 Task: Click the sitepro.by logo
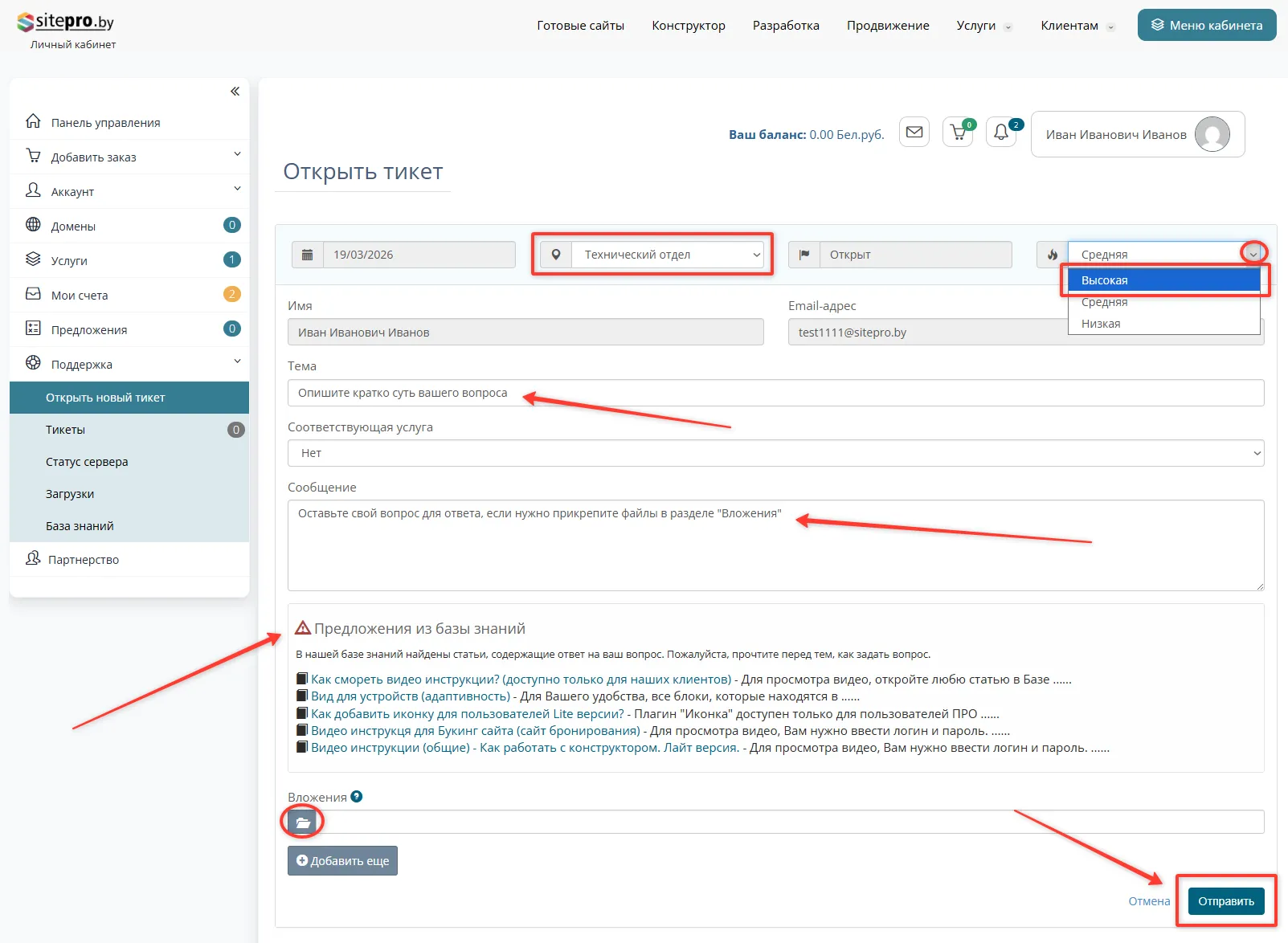[66, 22]
